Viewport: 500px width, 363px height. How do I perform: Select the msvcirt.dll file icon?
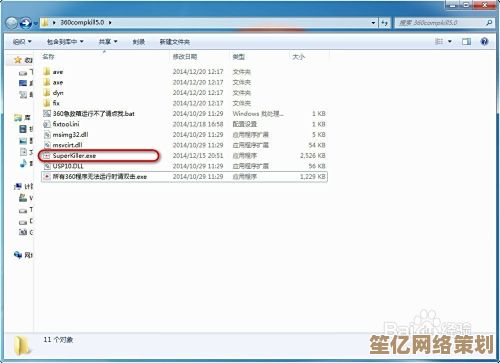[x=47, y=145]
